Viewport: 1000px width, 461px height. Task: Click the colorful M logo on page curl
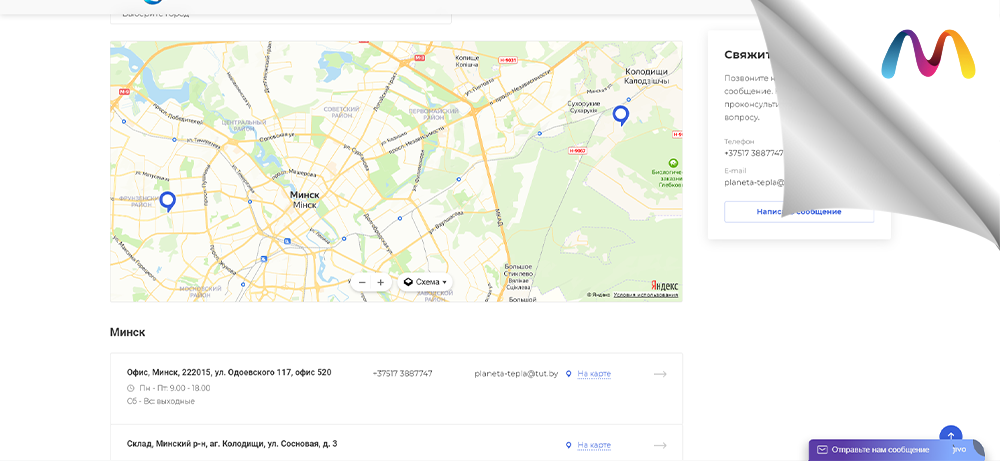click(928, 54)
